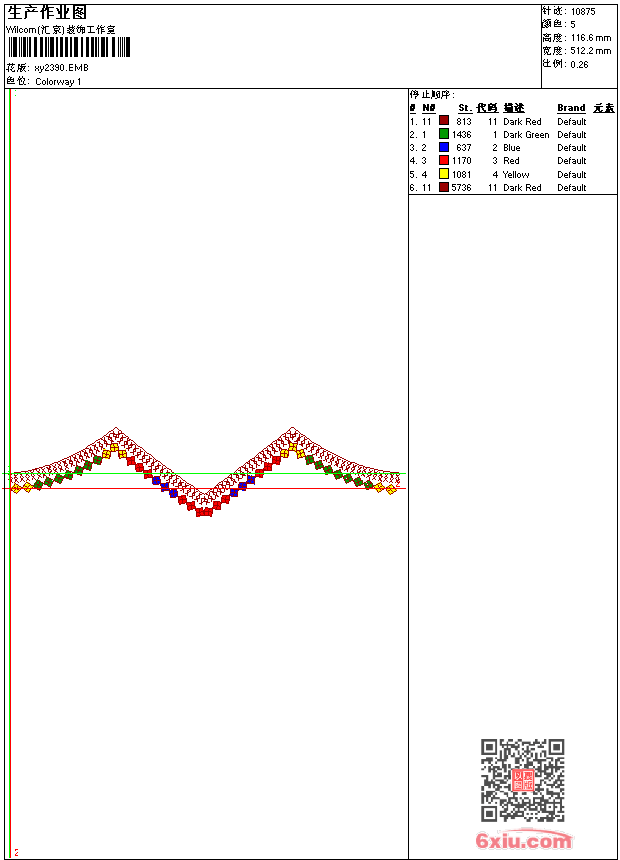620x860 pixels.
Task: Click the Dark Red swatch with 5736 stitches
Action: tap(444, 187)
